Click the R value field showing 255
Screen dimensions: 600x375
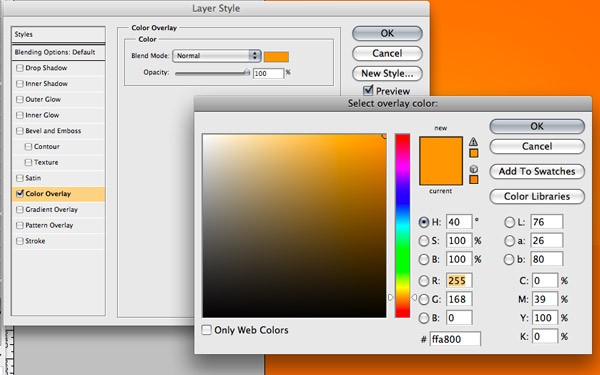point(459,281)
